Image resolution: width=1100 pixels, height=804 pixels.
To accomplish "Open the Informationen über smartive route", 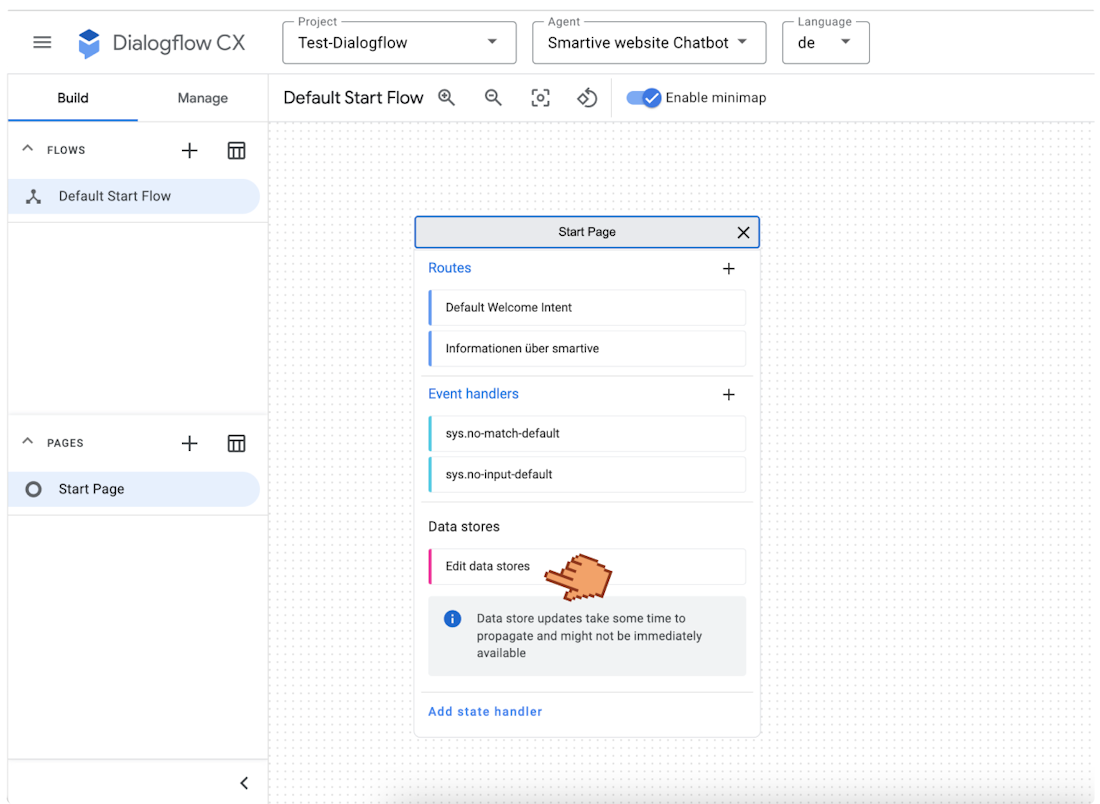I will (587, 349).
